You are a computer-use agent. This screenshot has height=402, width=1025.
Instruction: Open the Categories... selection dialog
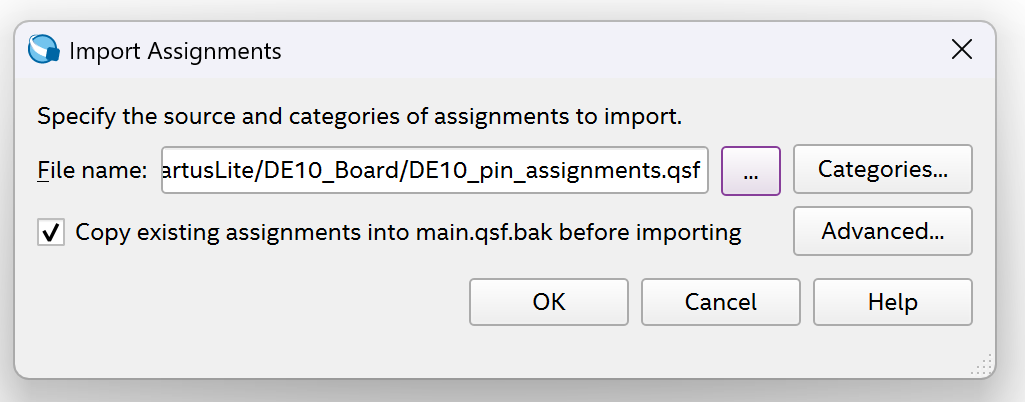pyautogui.click(x=882, y=169)
